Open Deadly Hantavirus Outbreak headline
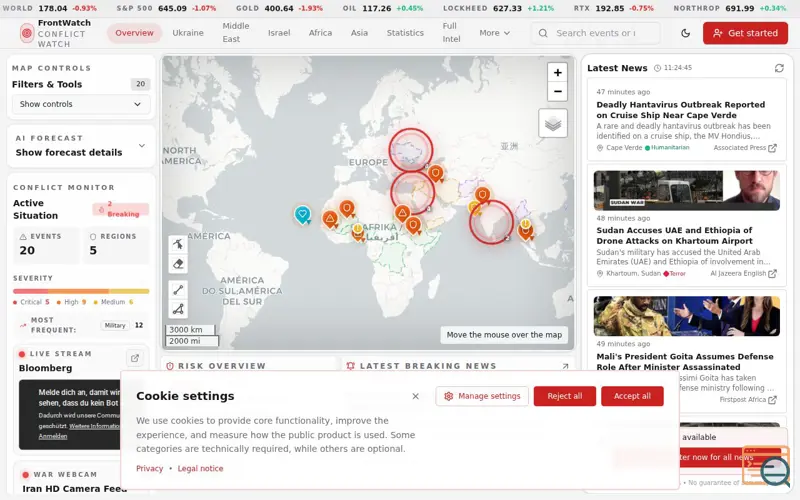 pos(681,110)
